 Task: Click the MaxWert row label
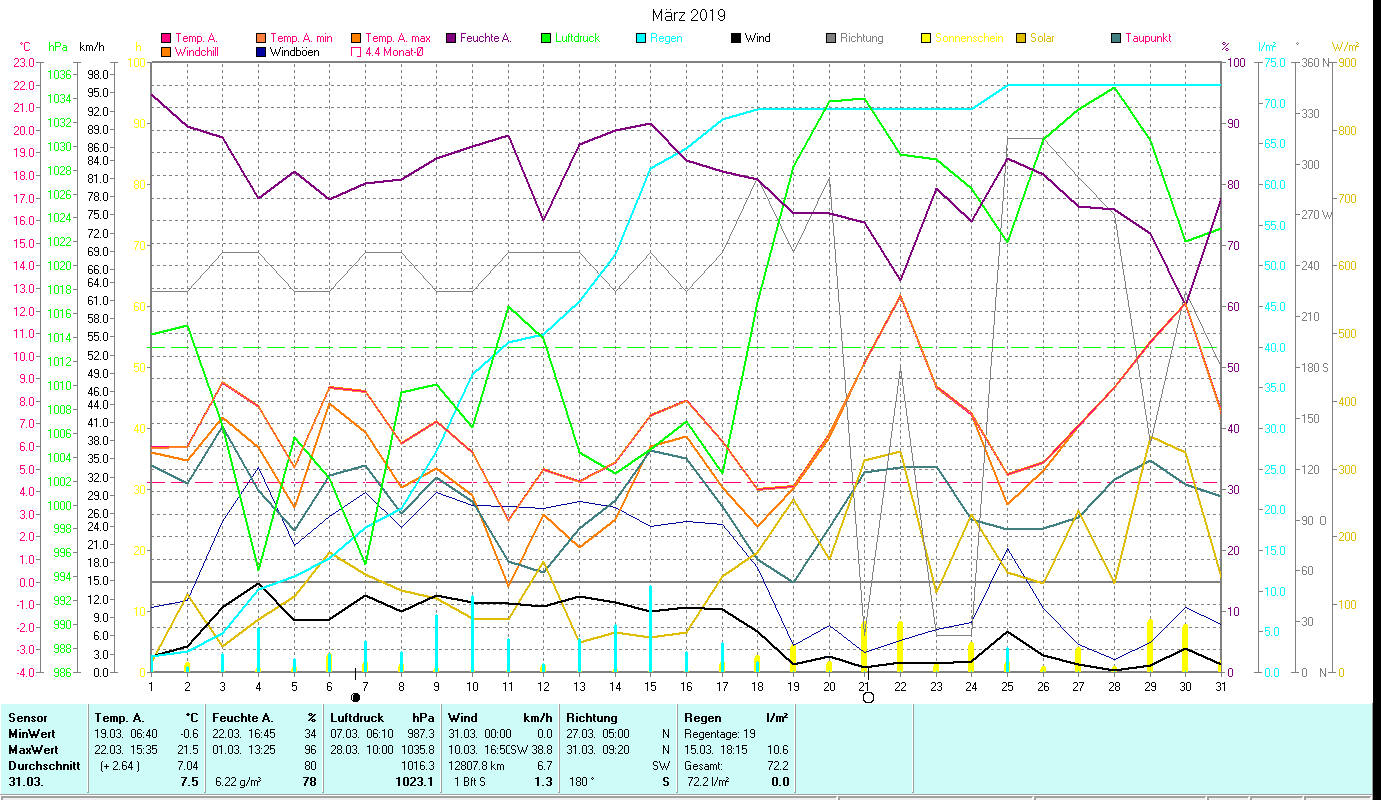click(32, 749)
